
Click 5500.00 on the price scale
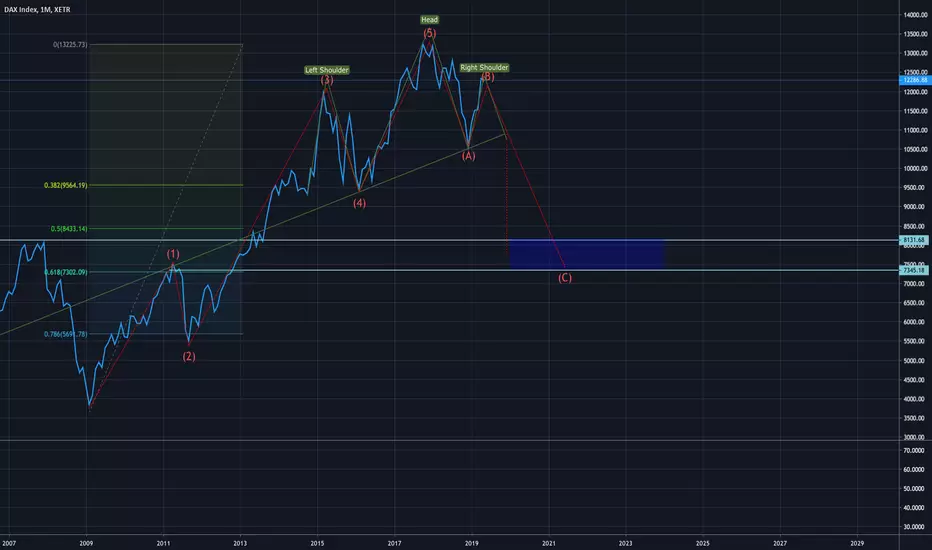(x=915, y=341)
